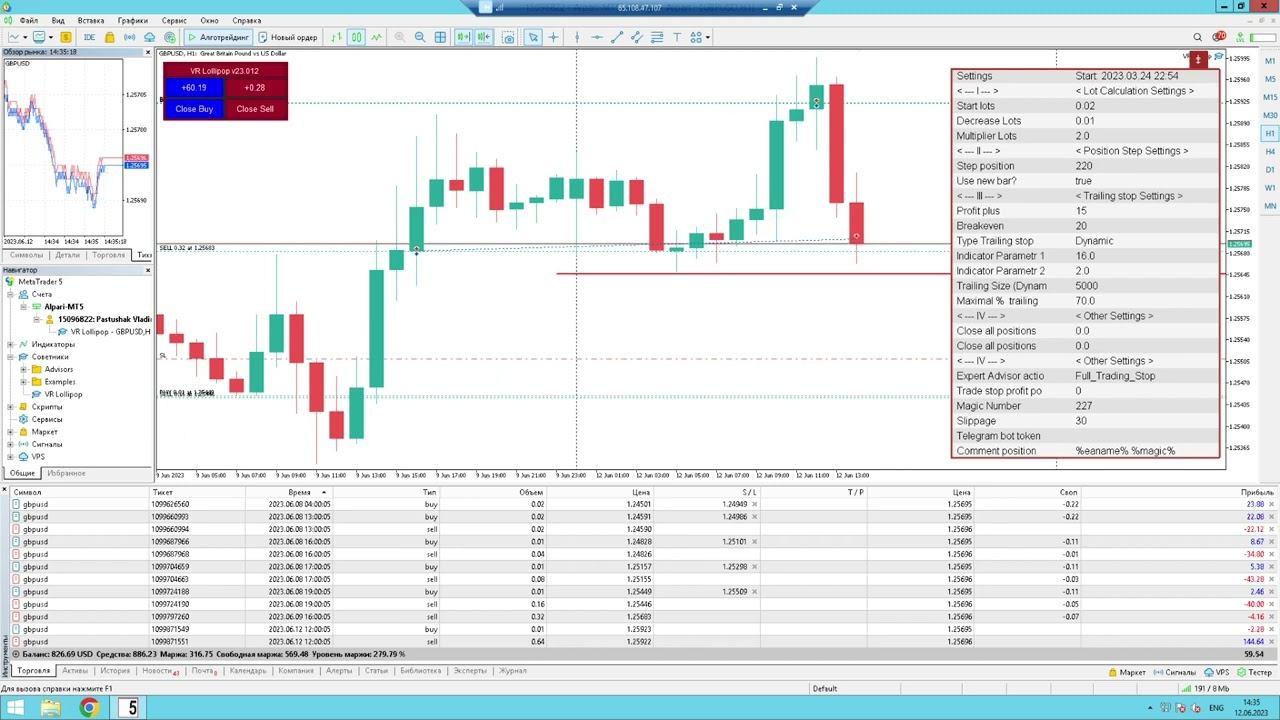
Task: Select the cursor arrow tool
Action: 533,37
